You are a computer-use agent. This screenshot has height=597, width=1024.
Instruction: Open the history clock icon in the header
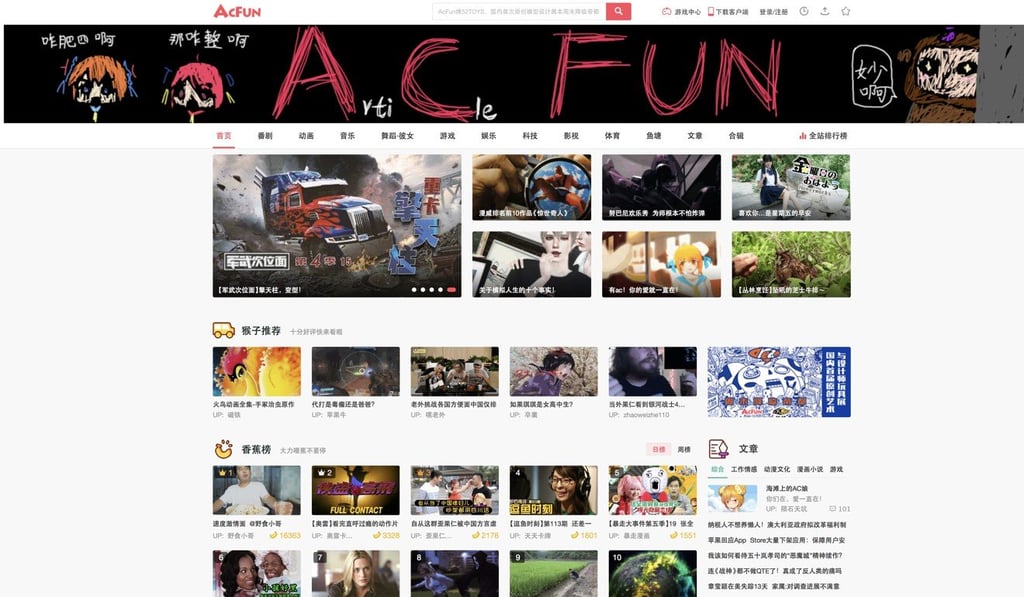tap(802, 12)
